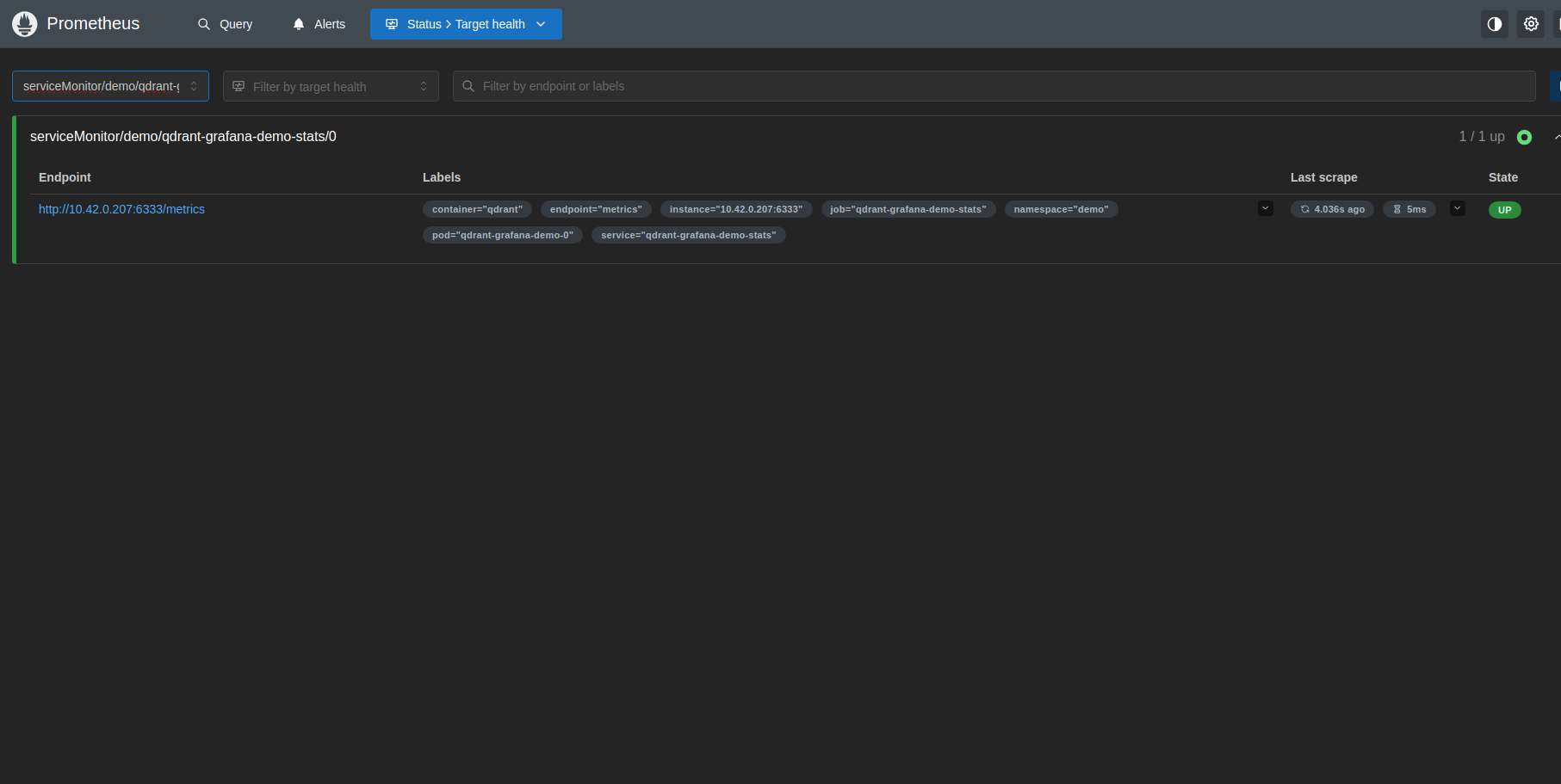Click the State column header

tap(1503, 177)
